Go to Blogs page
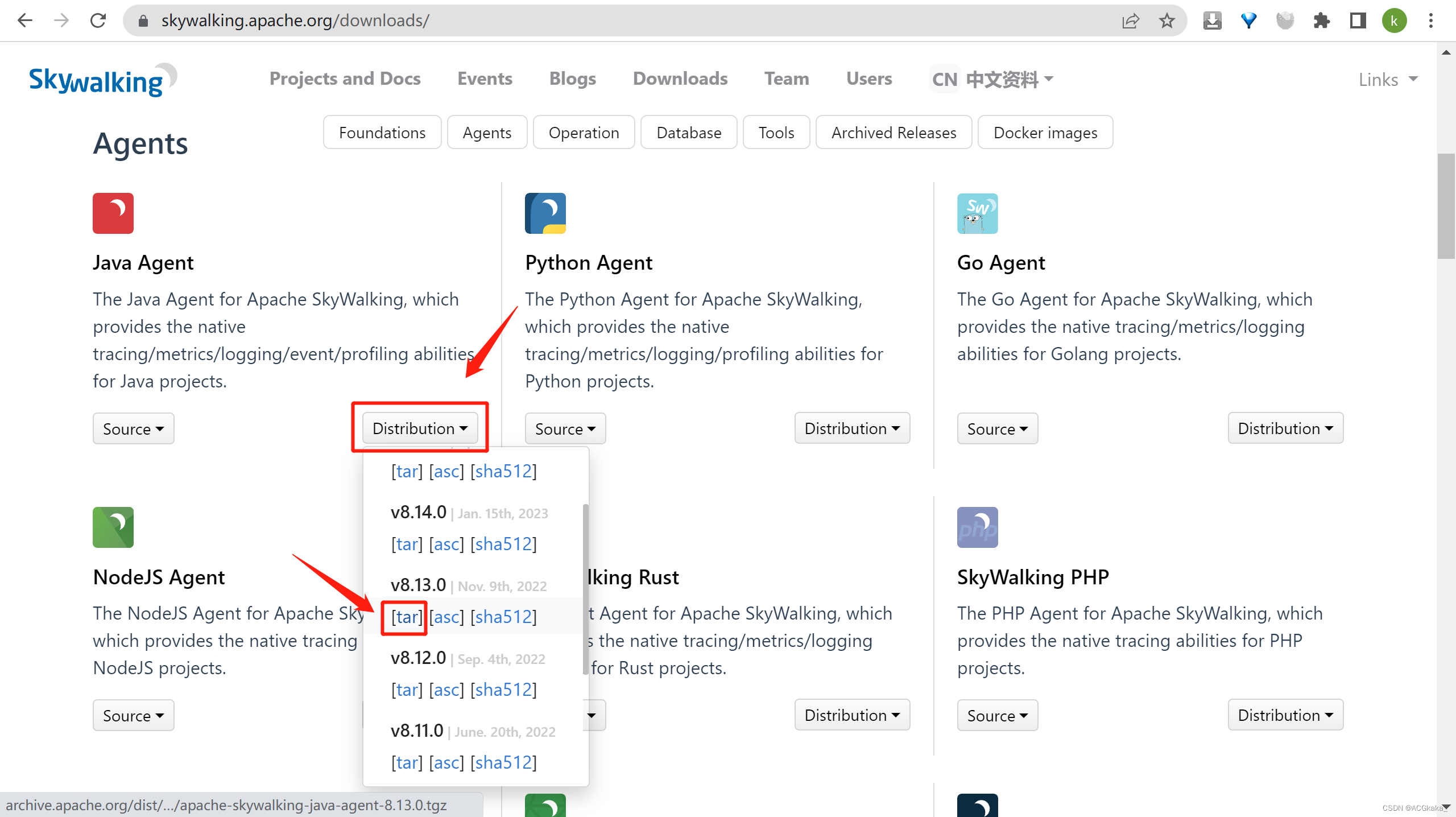Screen dimensions: 1456x817 572,79
